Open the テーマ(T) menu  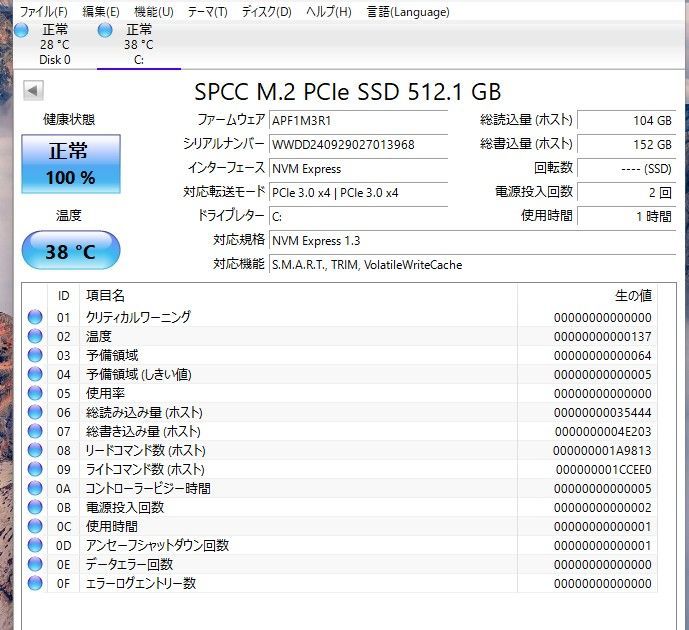click(x=207, y=12)
